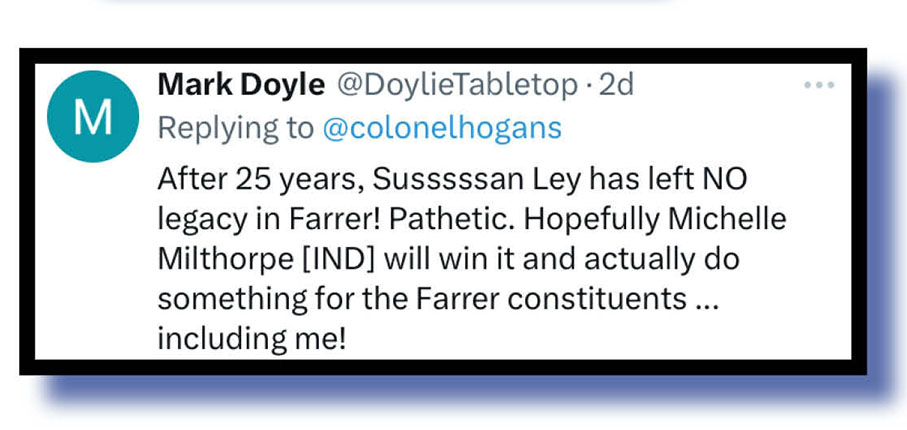Open Mark Doyle's display name link
This screenshot has height=430, width=907.
coord(240,86)
